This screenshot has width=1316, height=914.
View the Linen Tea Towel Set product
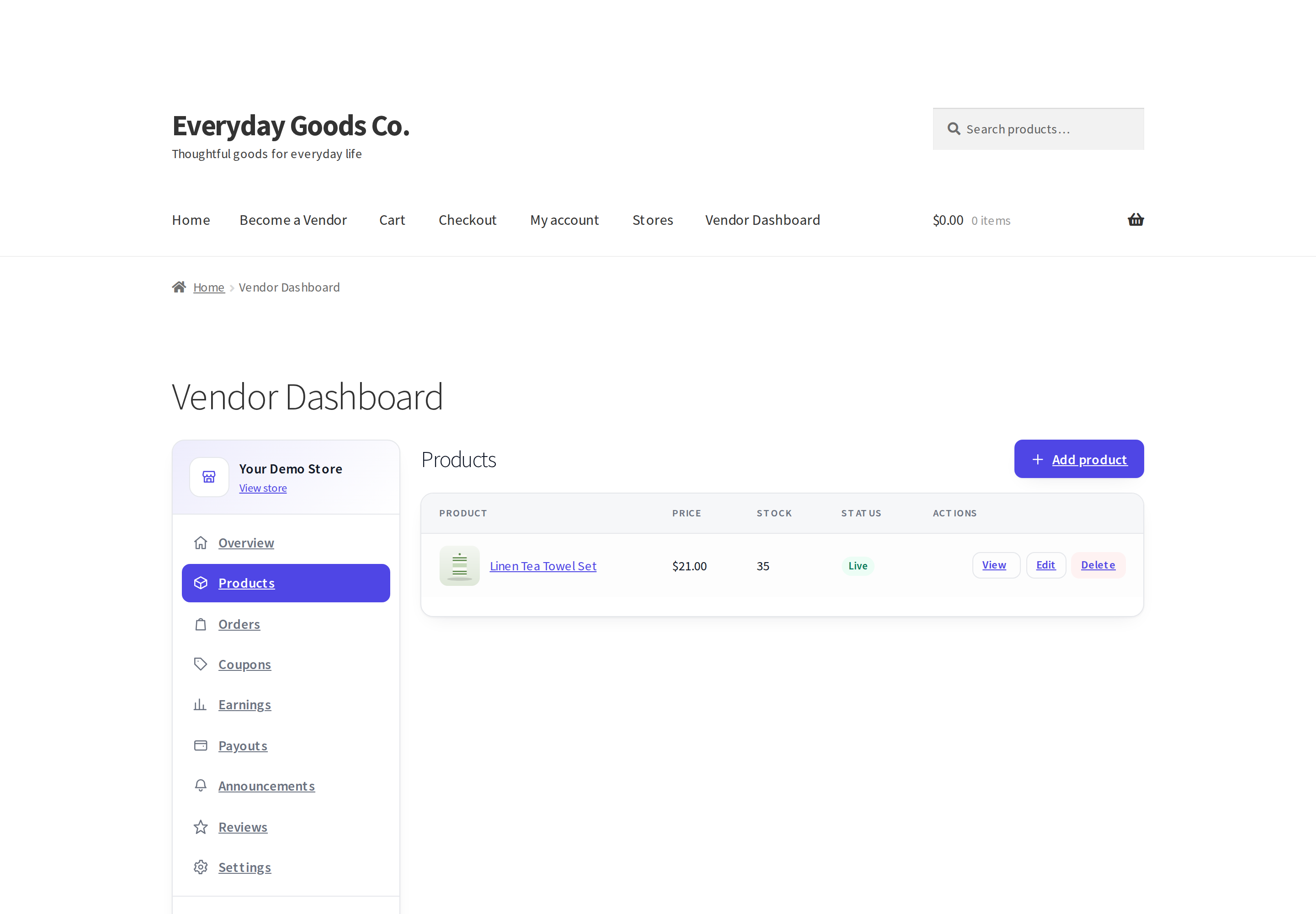996,565
